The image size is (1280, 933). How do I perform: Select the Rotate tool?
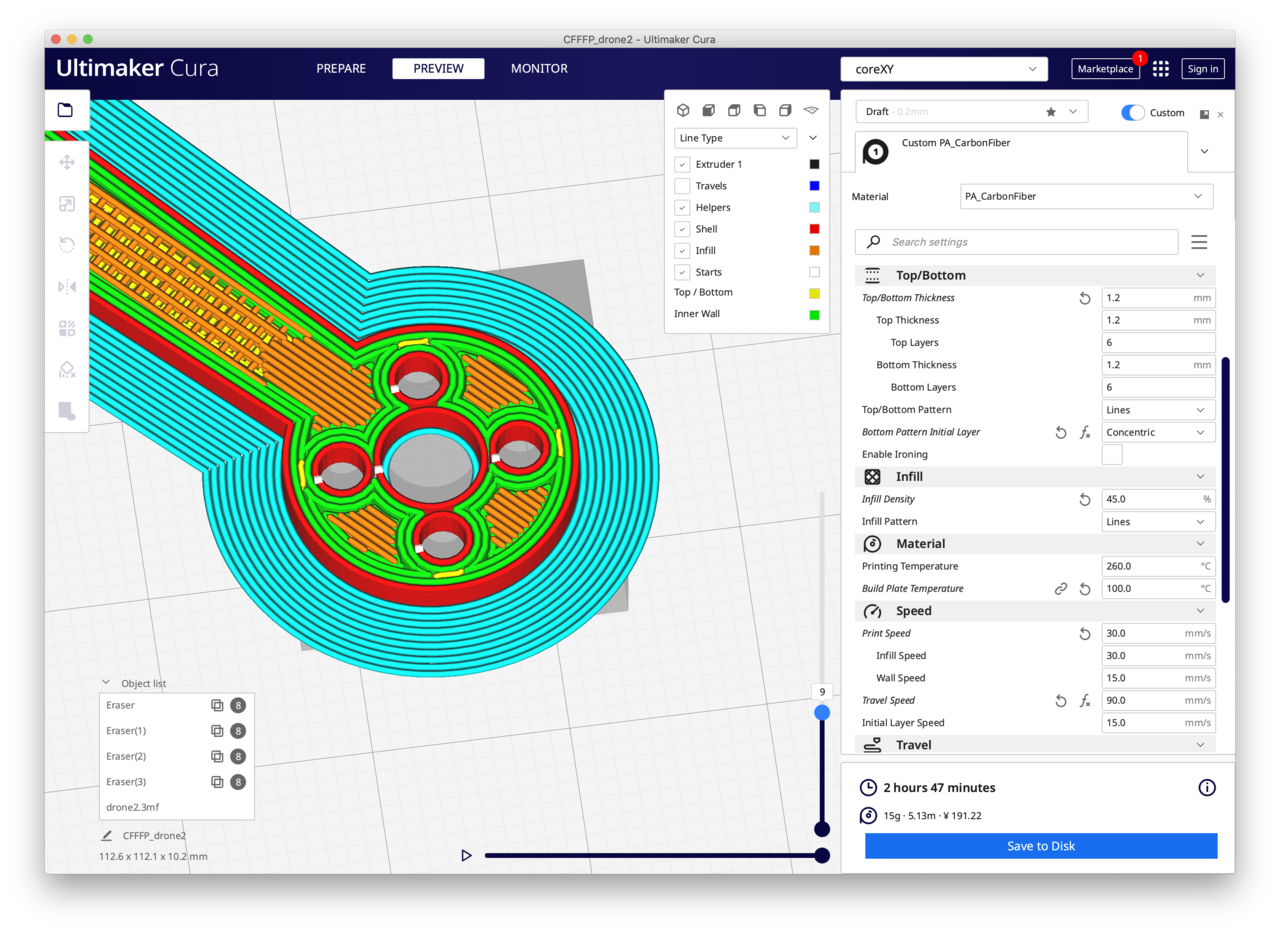tap(67, 245)
